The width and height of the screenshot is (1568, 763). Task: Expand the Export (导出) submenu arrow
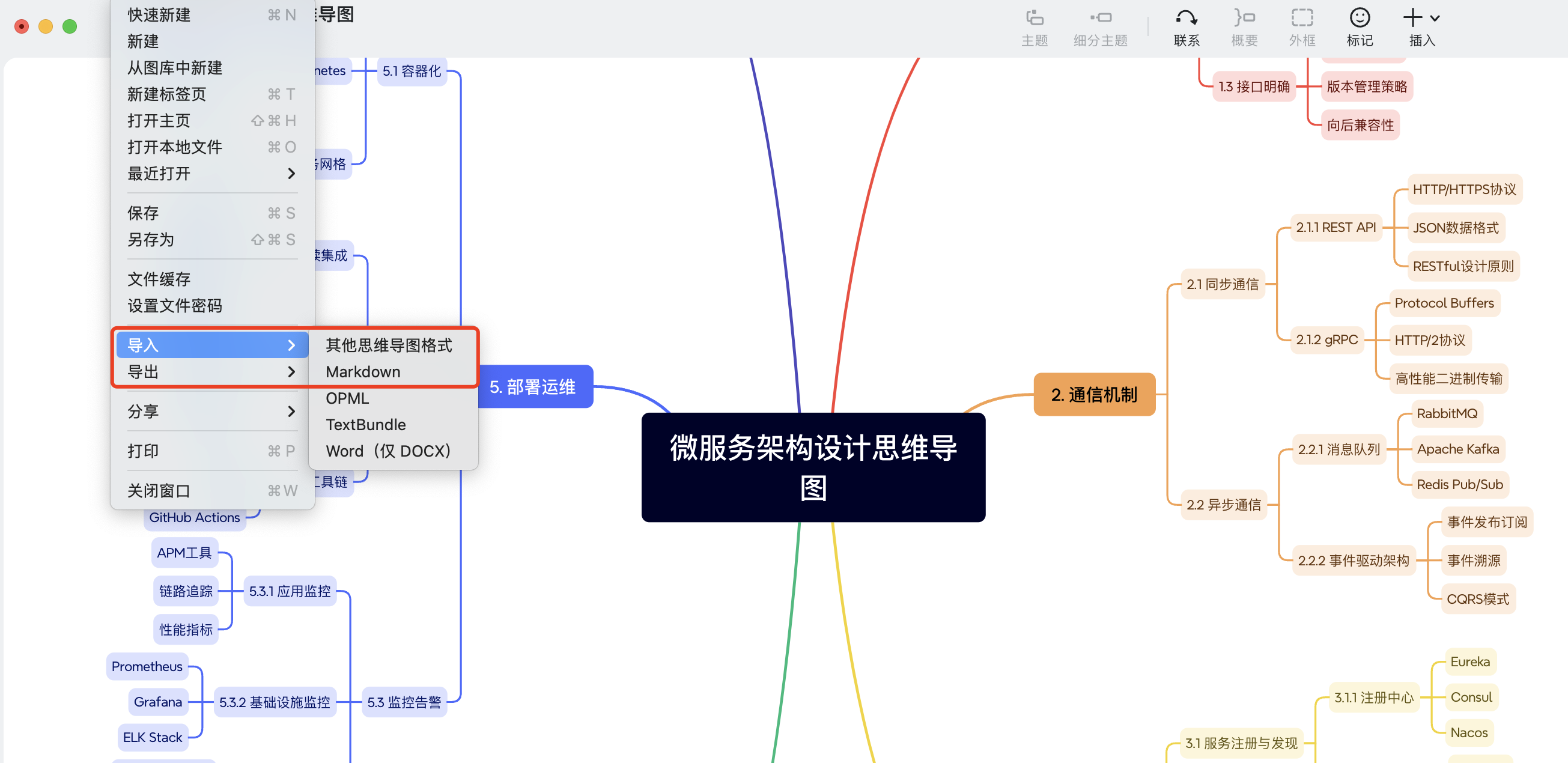[x=291, y=371]
